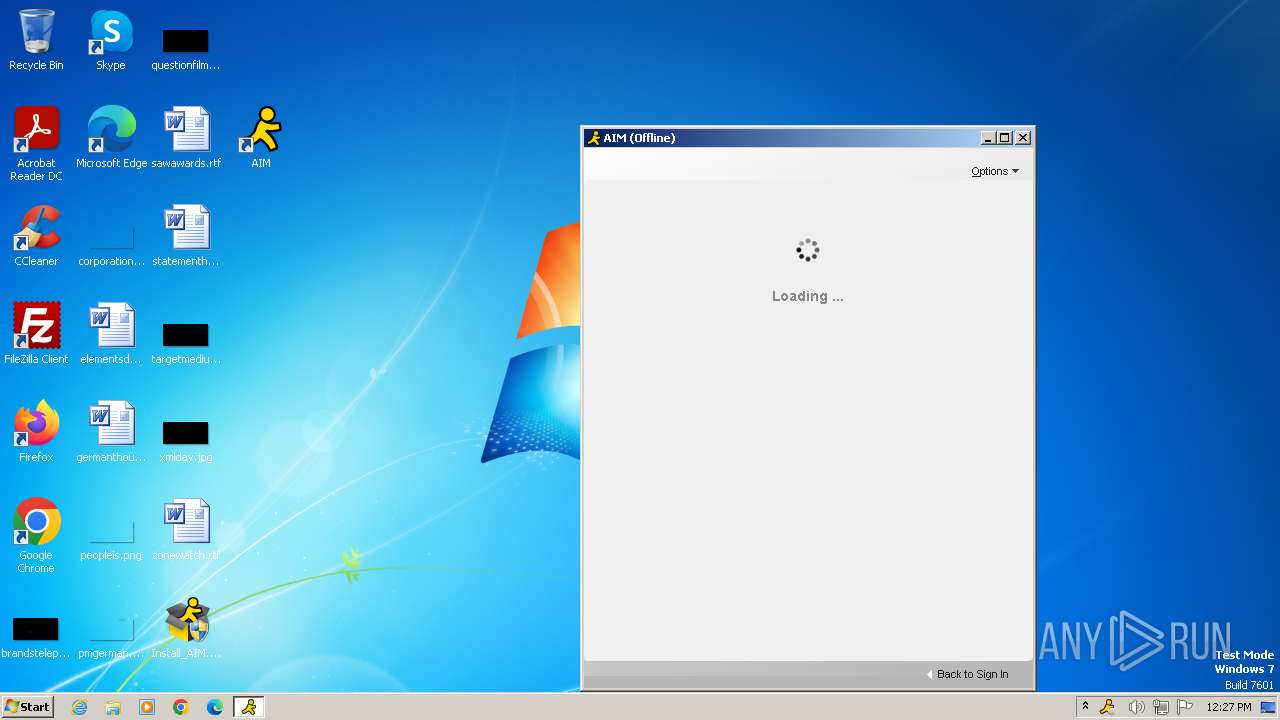
Task: Switch to AIM taskbar button
Action: click(x=249, y=707)
